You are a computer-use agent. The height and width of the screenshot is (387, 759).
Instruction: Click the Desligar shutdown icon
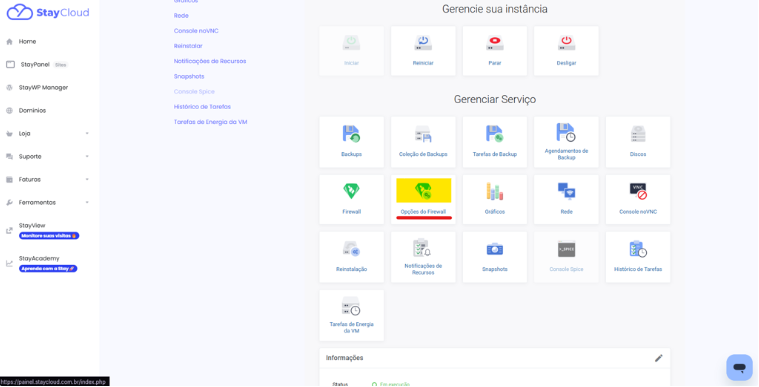(566, 43)
